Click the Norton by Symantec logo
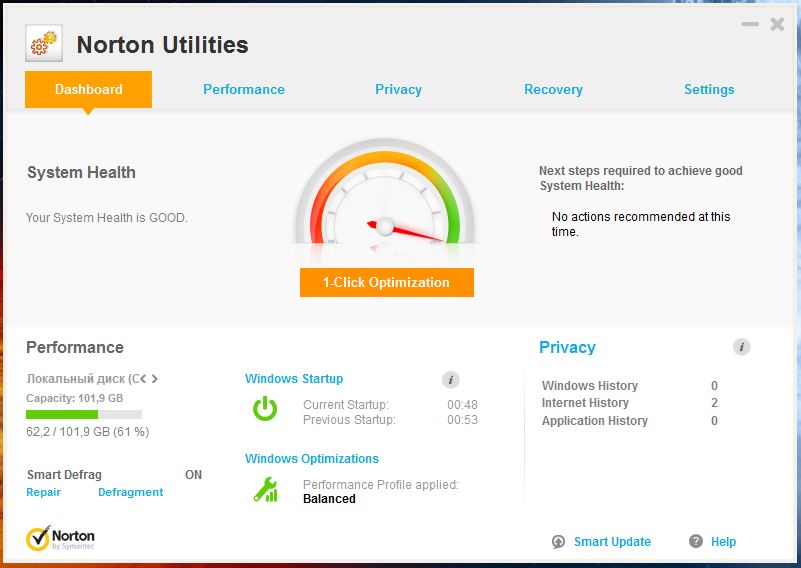Image resolution: width=801 pixels, height=568 pixels. click(60, 538)
